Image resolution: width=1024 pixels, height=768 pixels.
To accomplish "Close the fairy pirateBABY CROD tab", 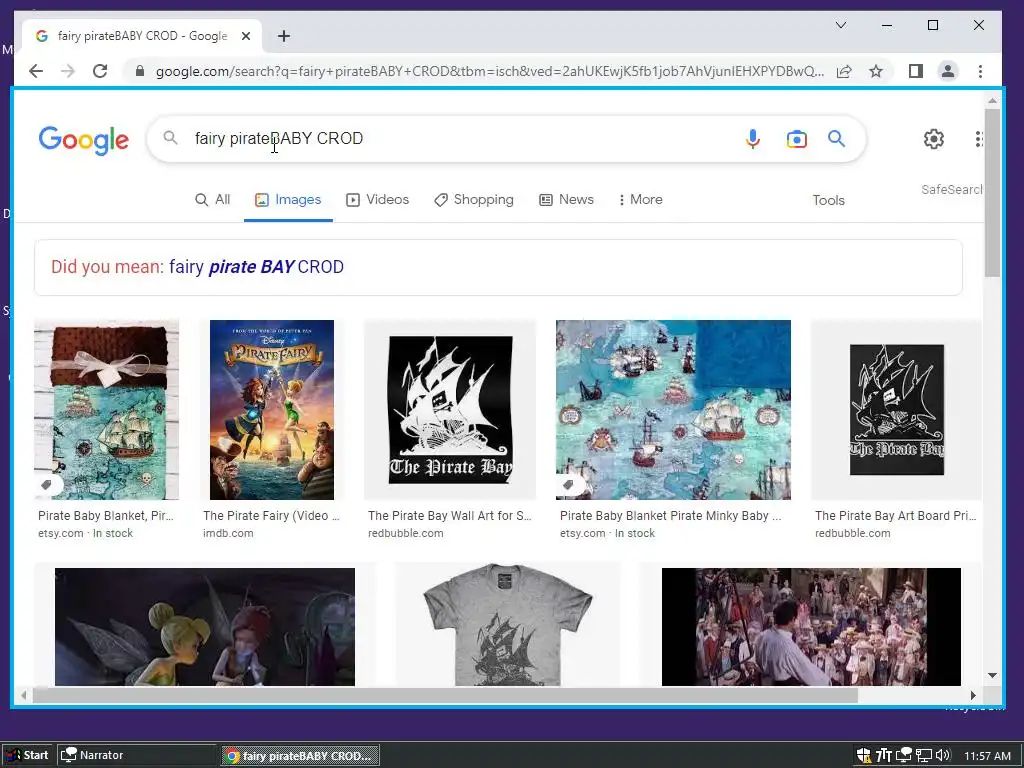I will (x=246, y=36).
